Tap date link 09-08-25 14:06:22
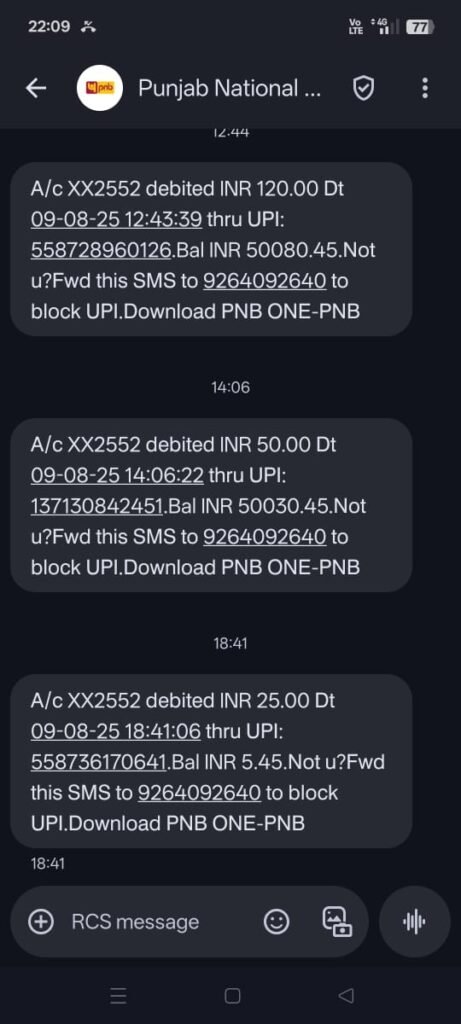Viewport: 461px width, 1024px height. coord(118,475)
